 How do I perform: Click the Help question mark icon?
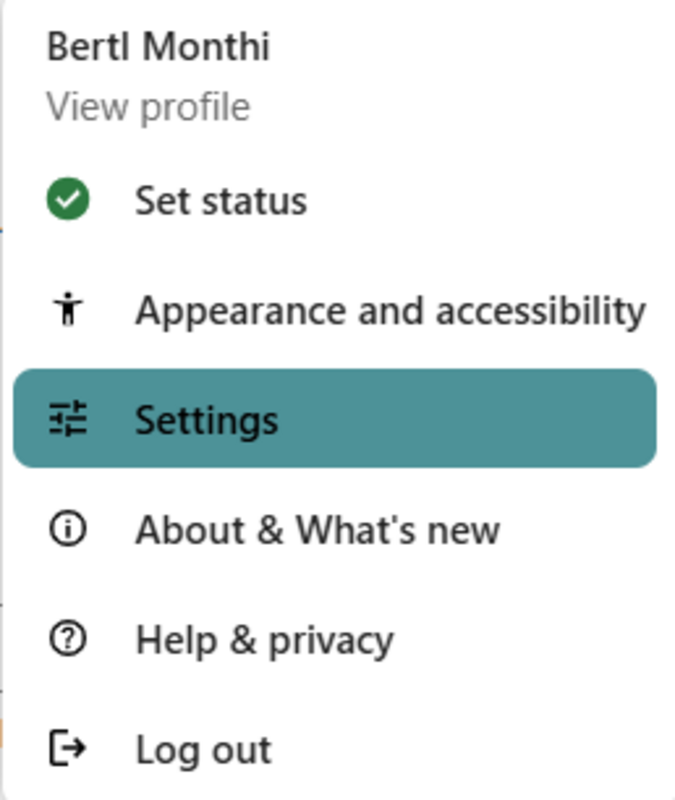click(x=68, y=639)
